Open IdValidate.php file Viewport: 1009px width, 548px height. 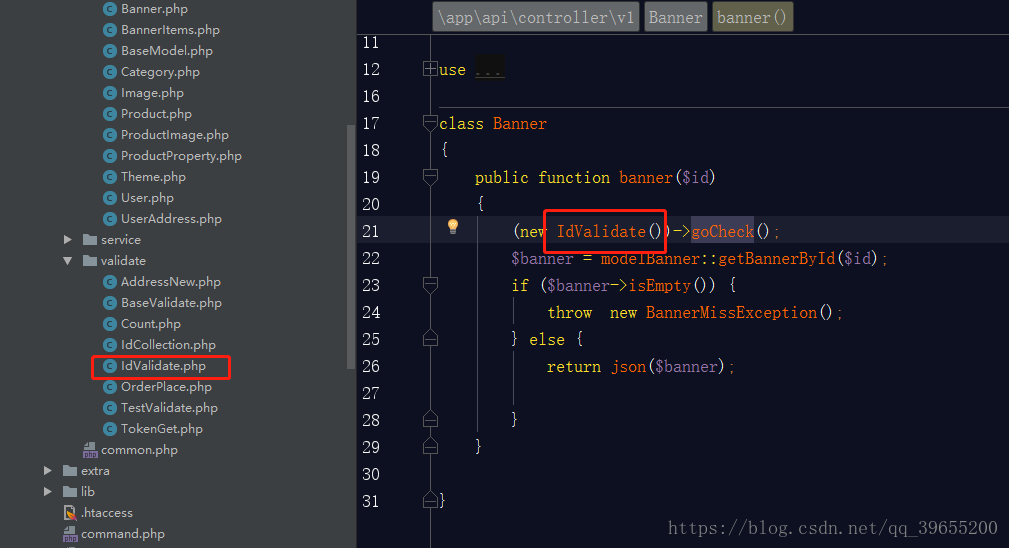click(163, 366)
